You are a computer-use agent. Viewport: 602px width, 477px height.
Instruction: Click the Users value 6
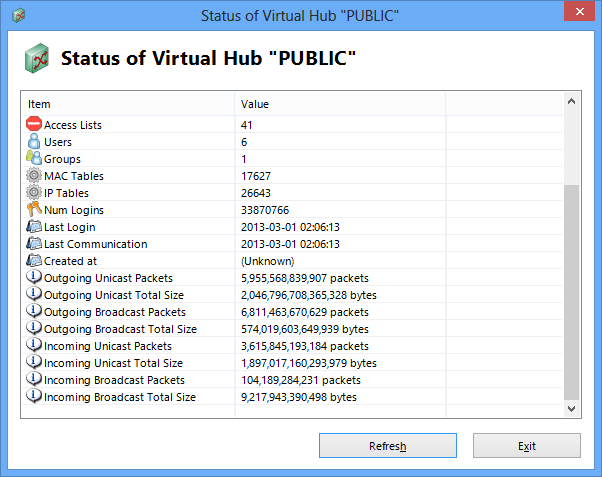[244, 142]
